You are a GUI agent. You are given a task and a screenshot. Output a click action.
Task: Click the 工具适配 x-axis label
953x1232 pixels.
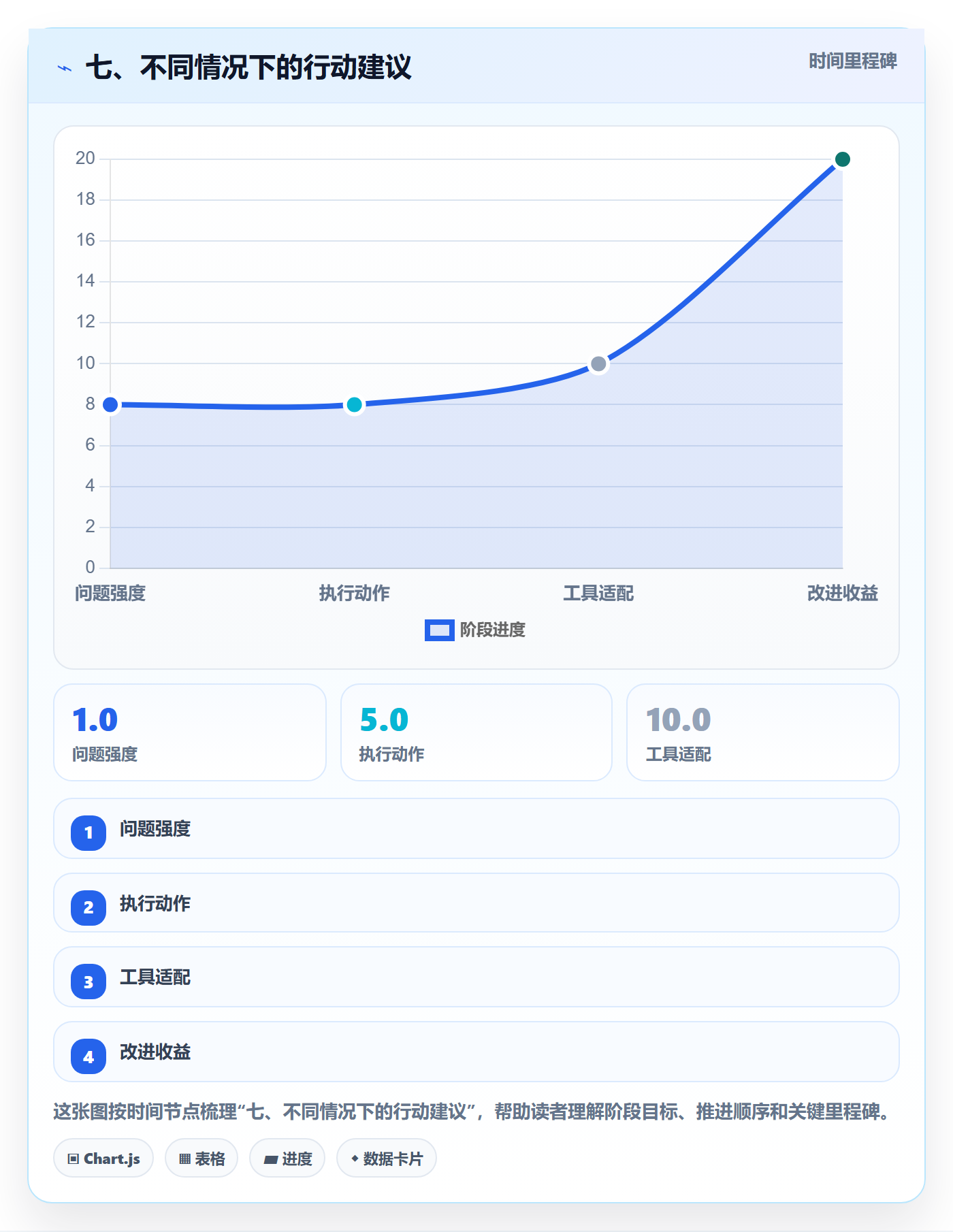coord(598,594)
